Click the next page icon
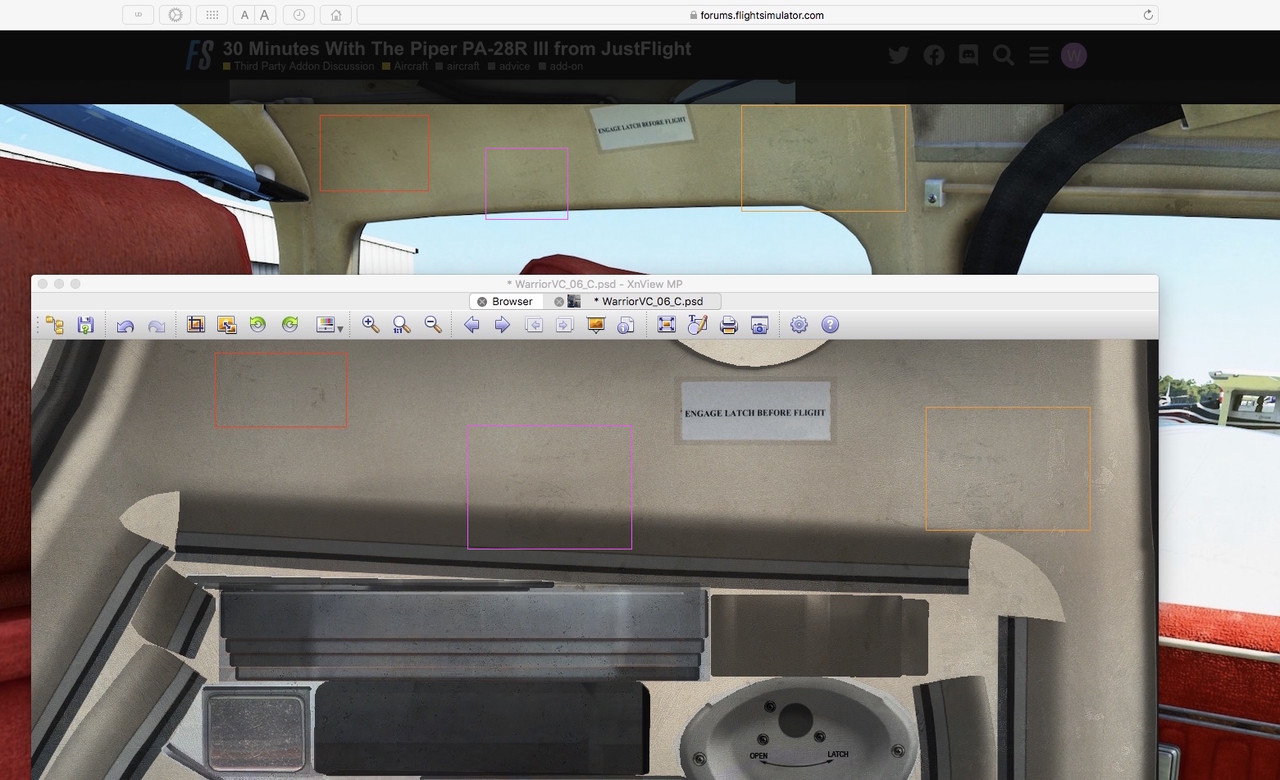This screenshot has width=1280, height=780. tap(565, 325)
